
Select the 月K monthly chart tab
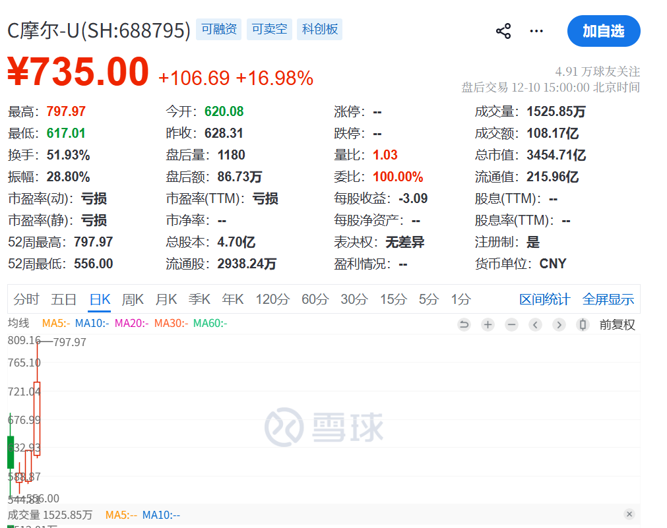[x=166, y=299]
